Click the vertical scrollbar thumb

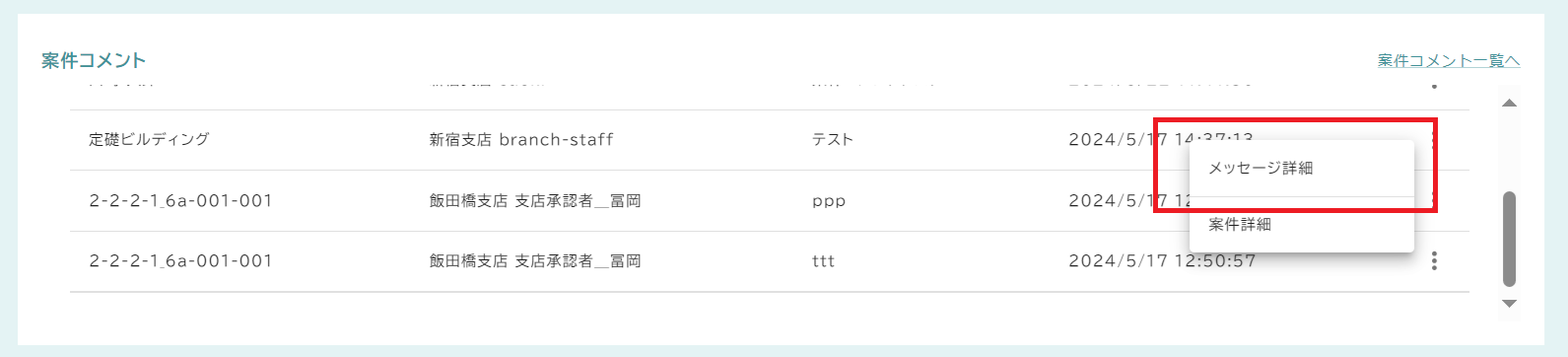[x=1509, y=239]
